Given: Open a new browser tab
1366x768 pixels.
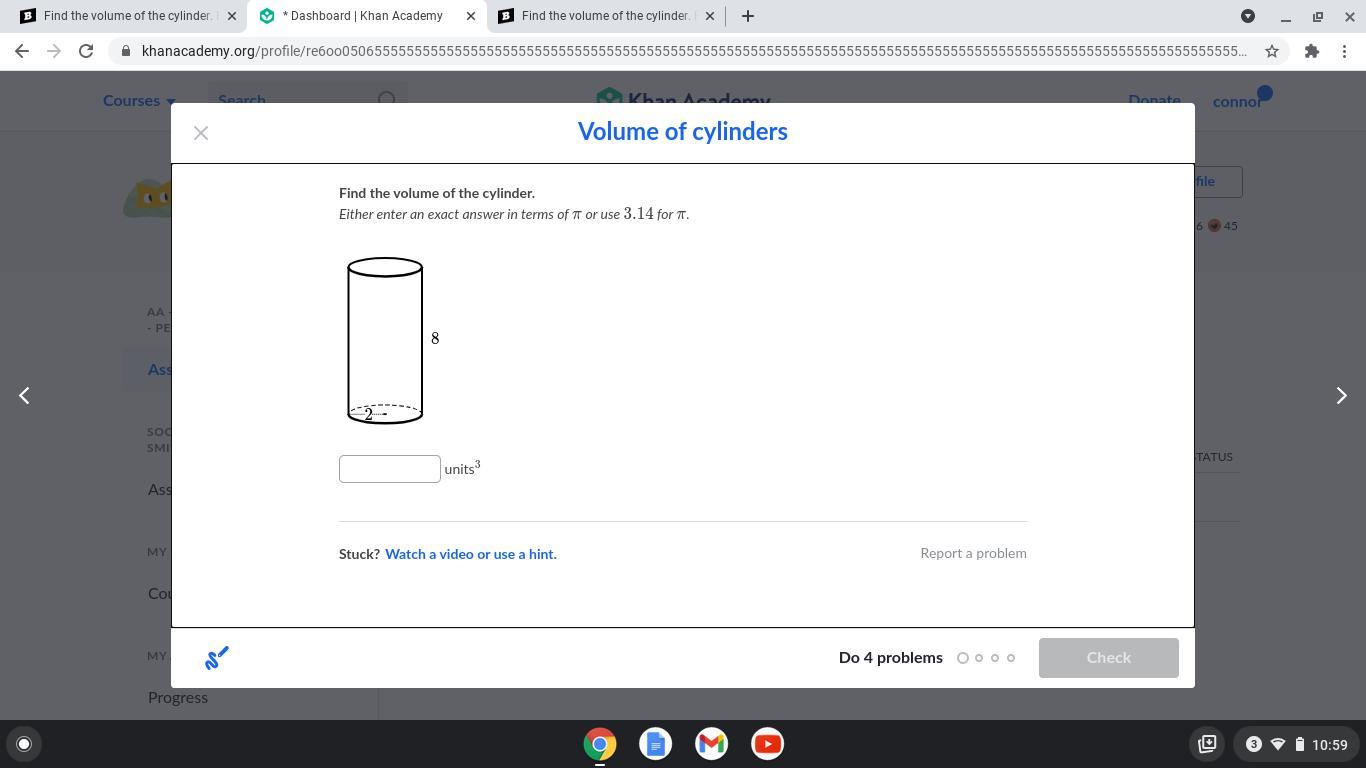Looking at the screenshot, I should click(x=747, y=16).
